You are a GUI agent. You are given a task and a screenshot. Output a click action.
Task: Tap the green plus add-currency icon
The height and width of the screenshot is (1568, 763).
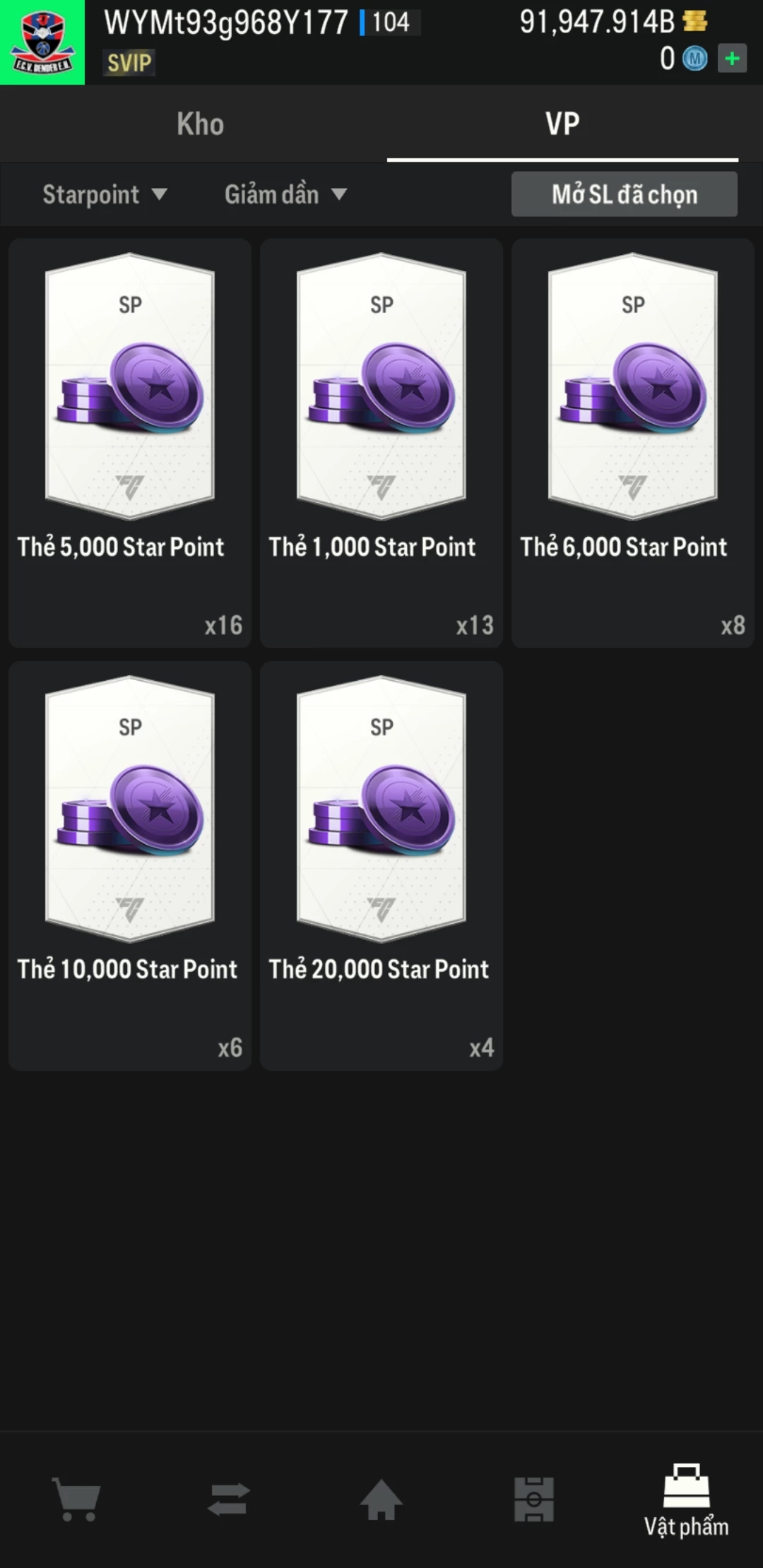732,59
